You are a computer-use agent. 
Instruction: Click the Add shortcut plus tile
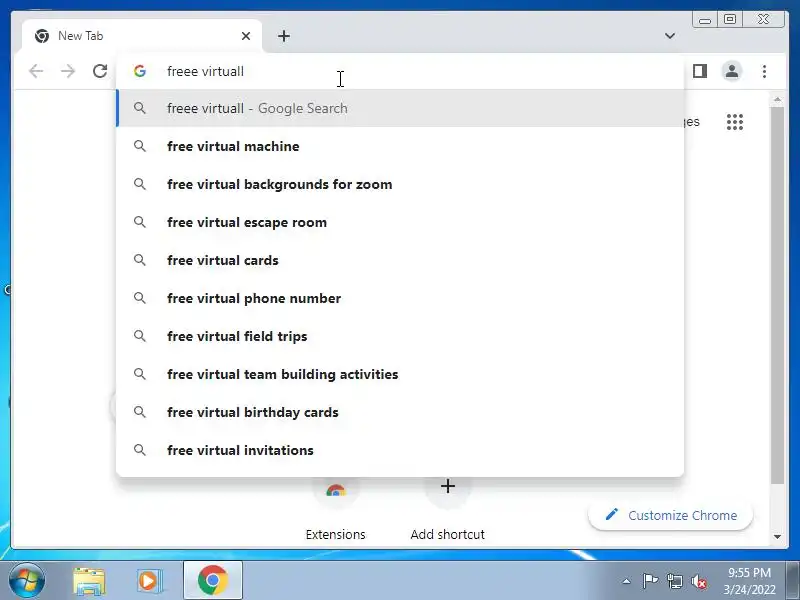pyautogui.click(x=447, y=508)
